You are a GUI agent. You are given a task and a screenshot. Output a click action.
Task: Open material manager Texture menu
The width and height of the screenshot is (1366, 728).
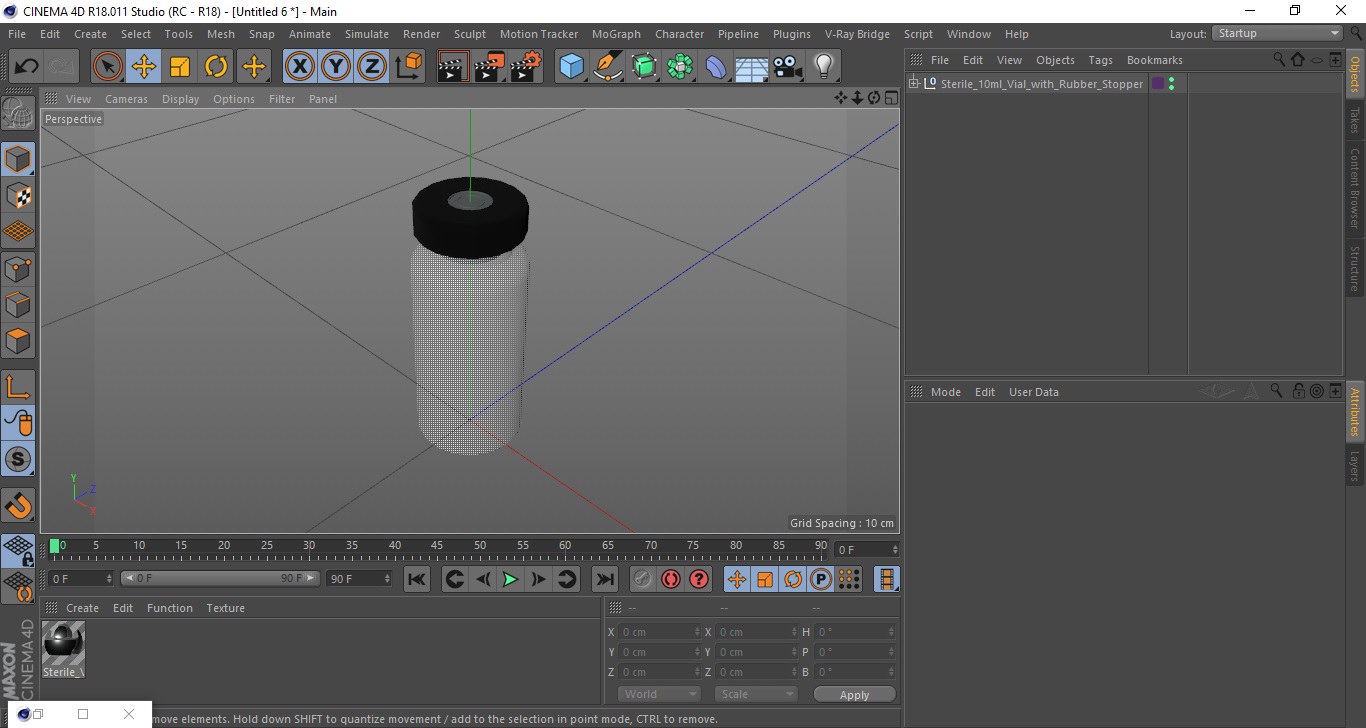pyautogui.click(x=225, y=608)
